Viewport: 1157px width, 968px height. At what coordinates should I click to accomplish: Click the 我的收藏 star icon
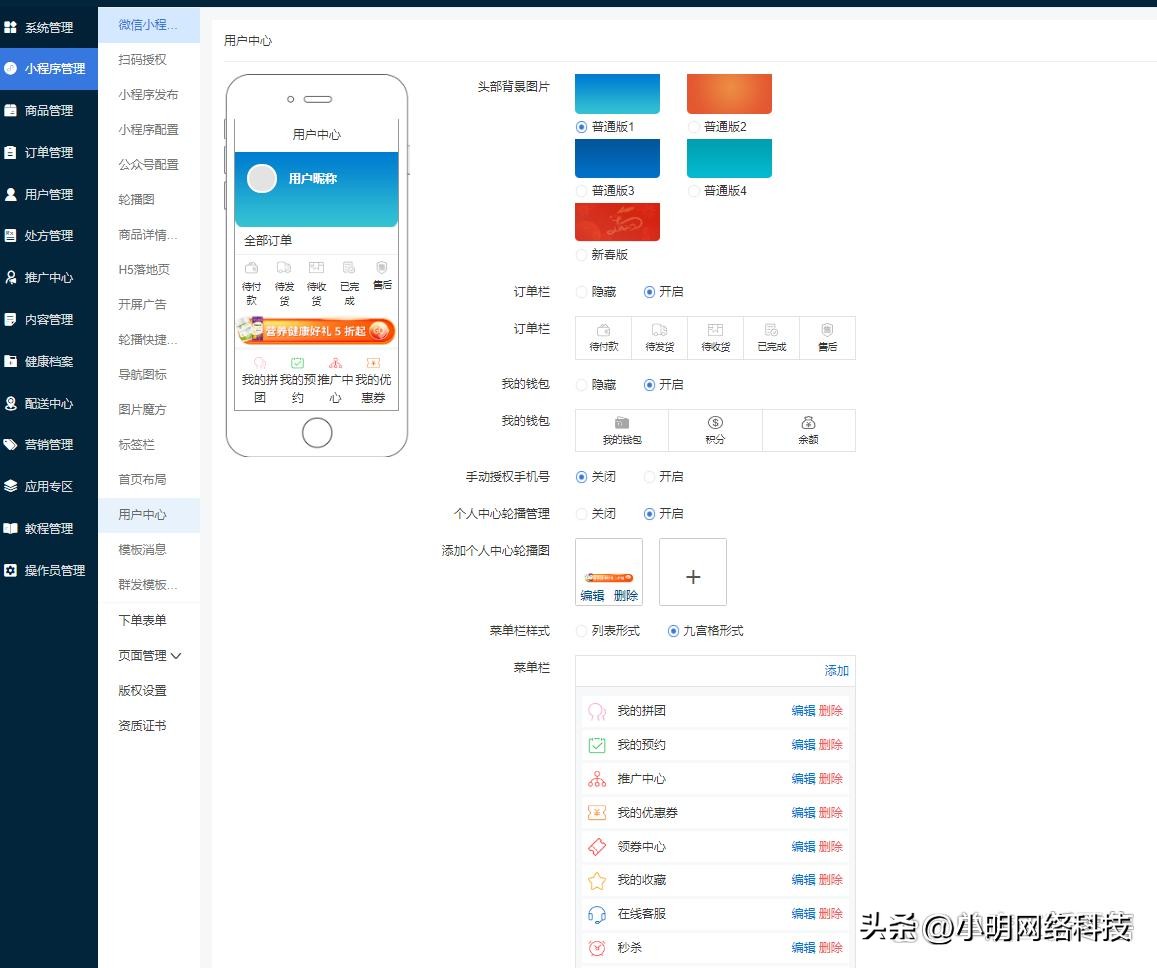tap(597, 879)
